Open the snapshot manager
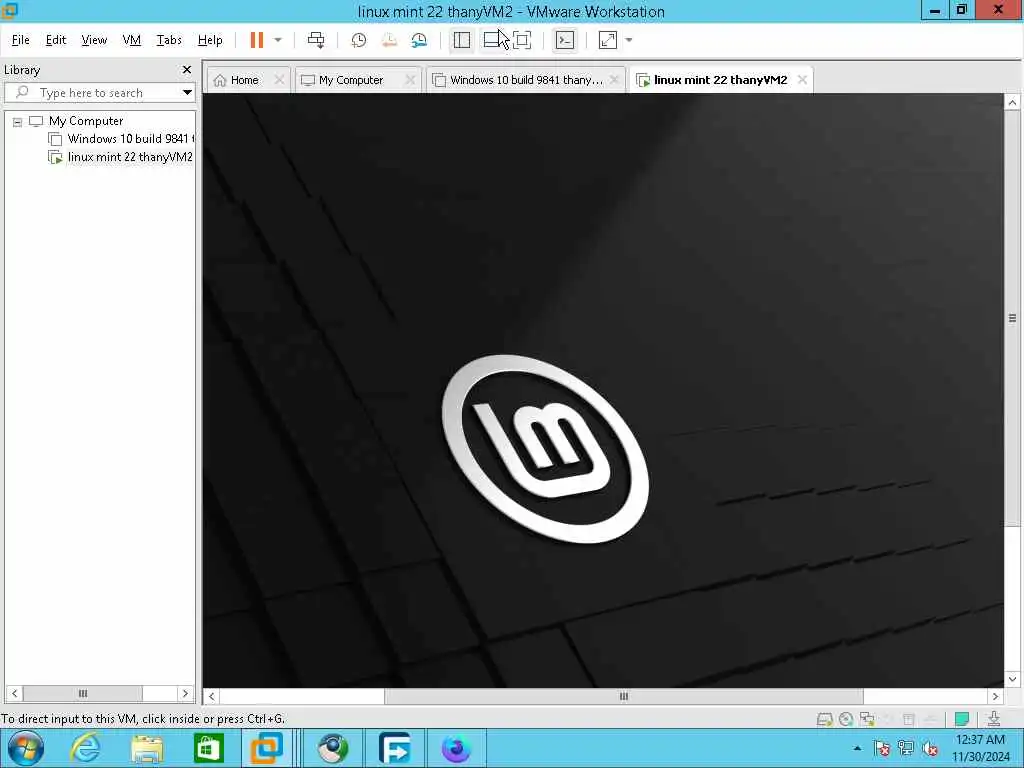The width and height of the screenshot is (1024, 768). (419, 40)
